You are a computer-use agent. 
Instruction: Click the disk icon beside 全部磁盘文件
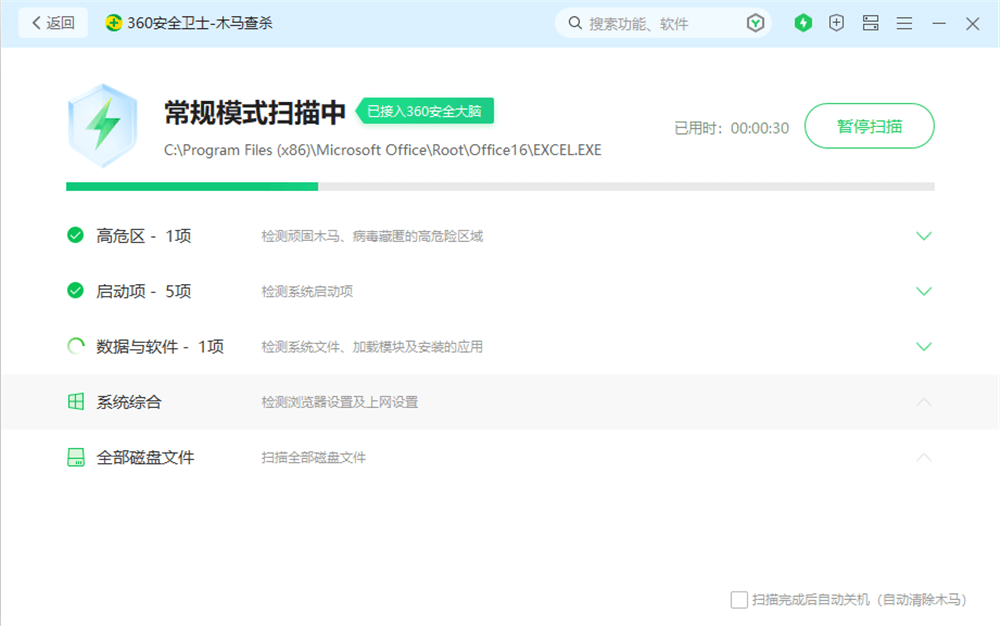pyautogui.click(x=75, y=458)
